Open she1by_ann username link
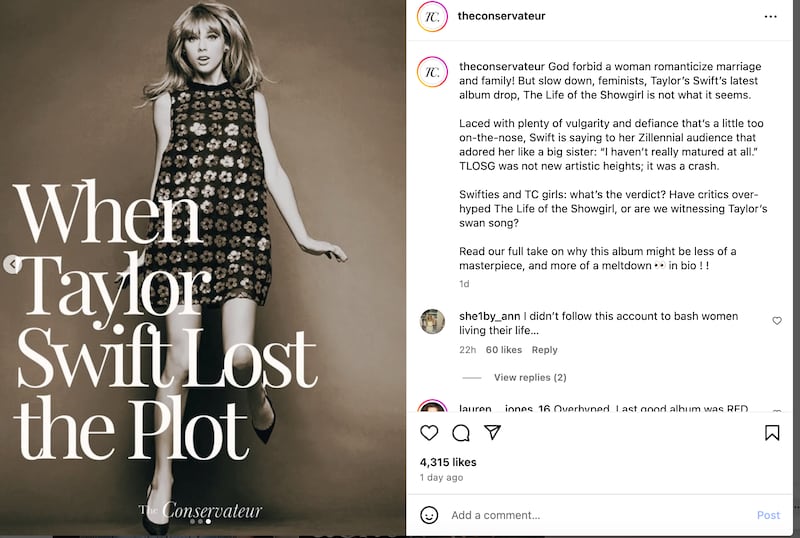 pos(487,316)
